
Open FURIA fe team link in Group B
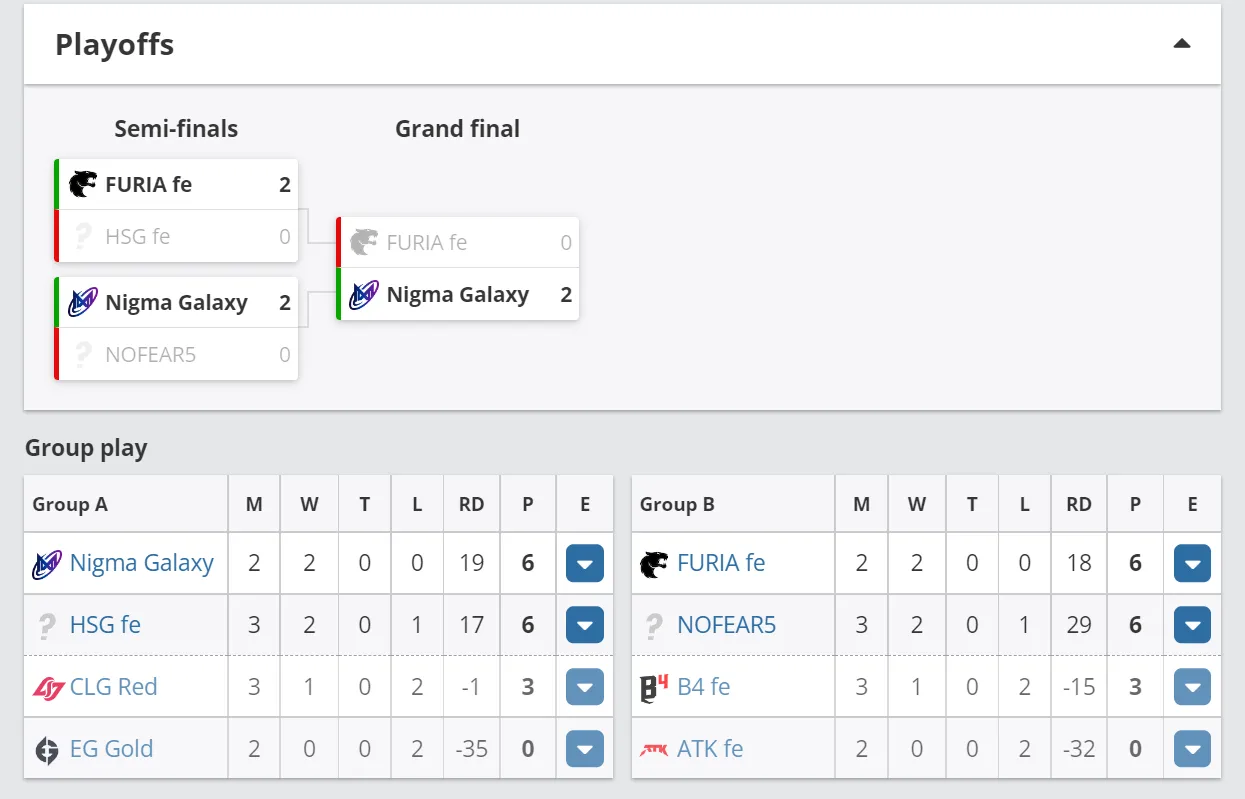point(721,563)
